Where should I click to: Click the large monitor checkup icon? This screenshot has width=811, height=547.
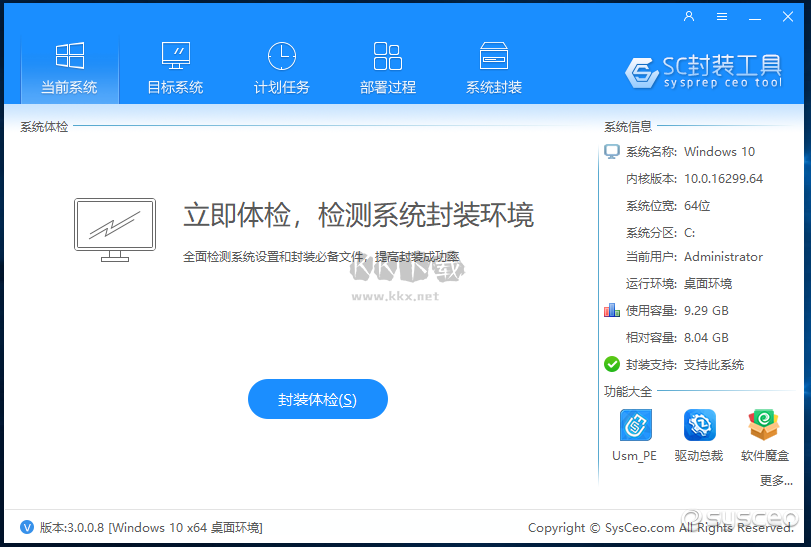115,230
